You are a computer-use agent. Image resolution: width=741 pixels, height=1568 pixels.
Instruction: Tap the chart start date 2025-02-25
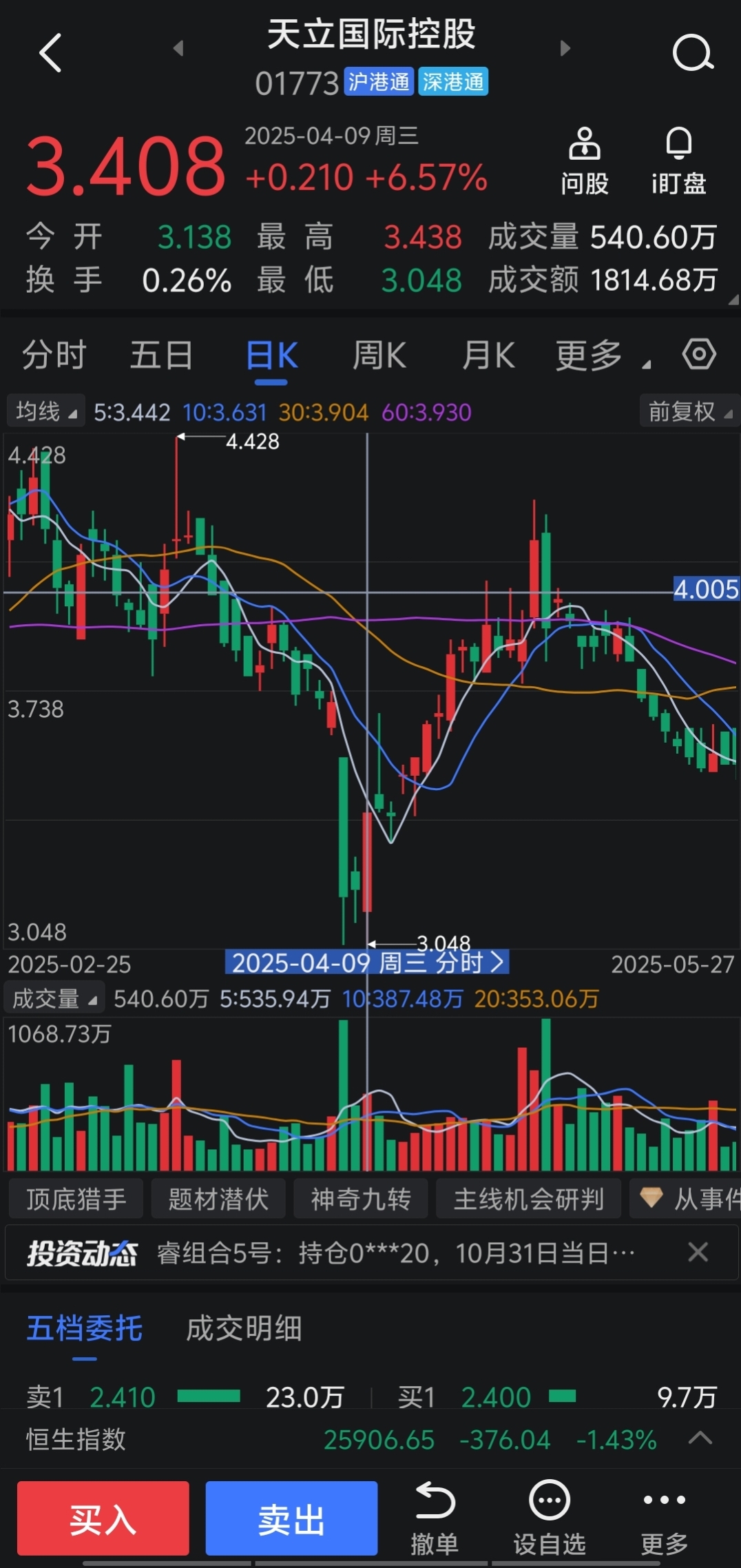(x=69, y=964)
